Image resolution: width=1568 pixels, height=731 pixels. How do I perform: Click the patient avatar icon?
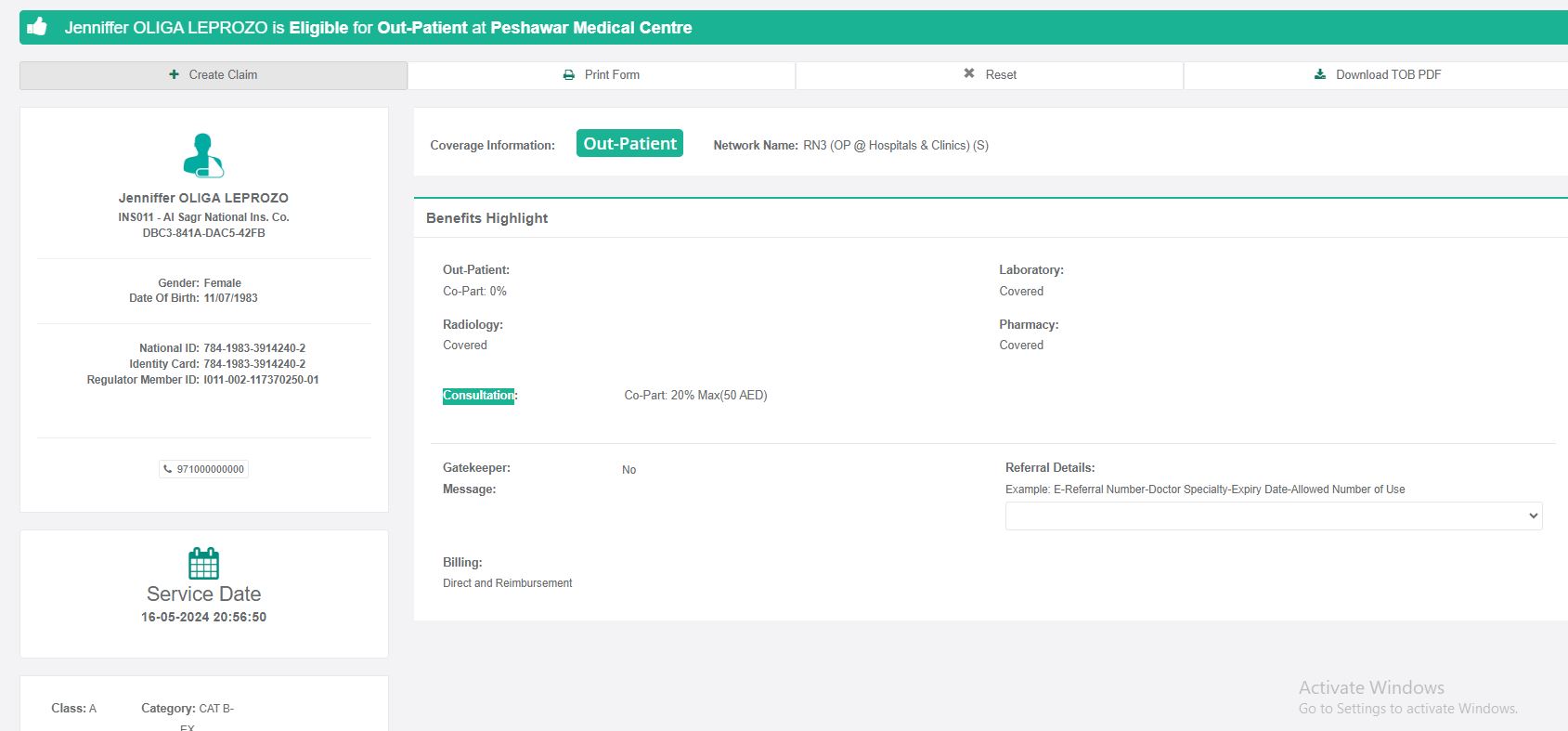203,155
